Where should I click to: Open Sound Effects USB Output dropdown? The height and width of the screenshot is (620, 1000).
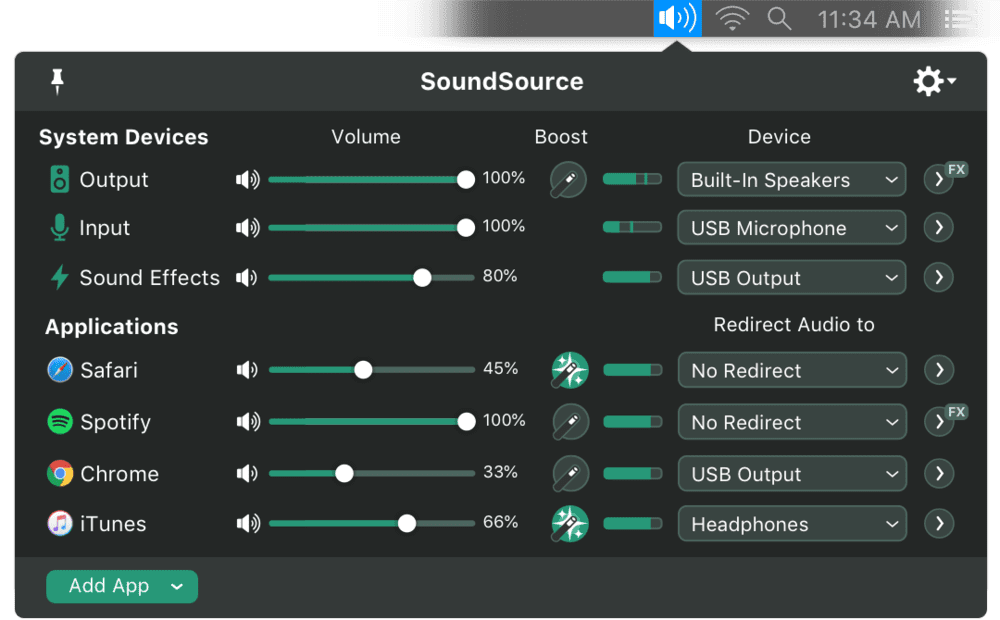pyautogui.click(x=791, y=277)
